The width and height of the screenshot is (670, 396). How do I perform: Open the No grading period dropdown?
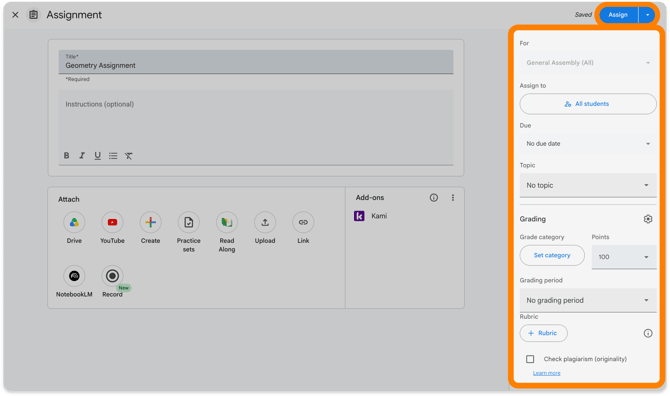click(x=588, y=300)
